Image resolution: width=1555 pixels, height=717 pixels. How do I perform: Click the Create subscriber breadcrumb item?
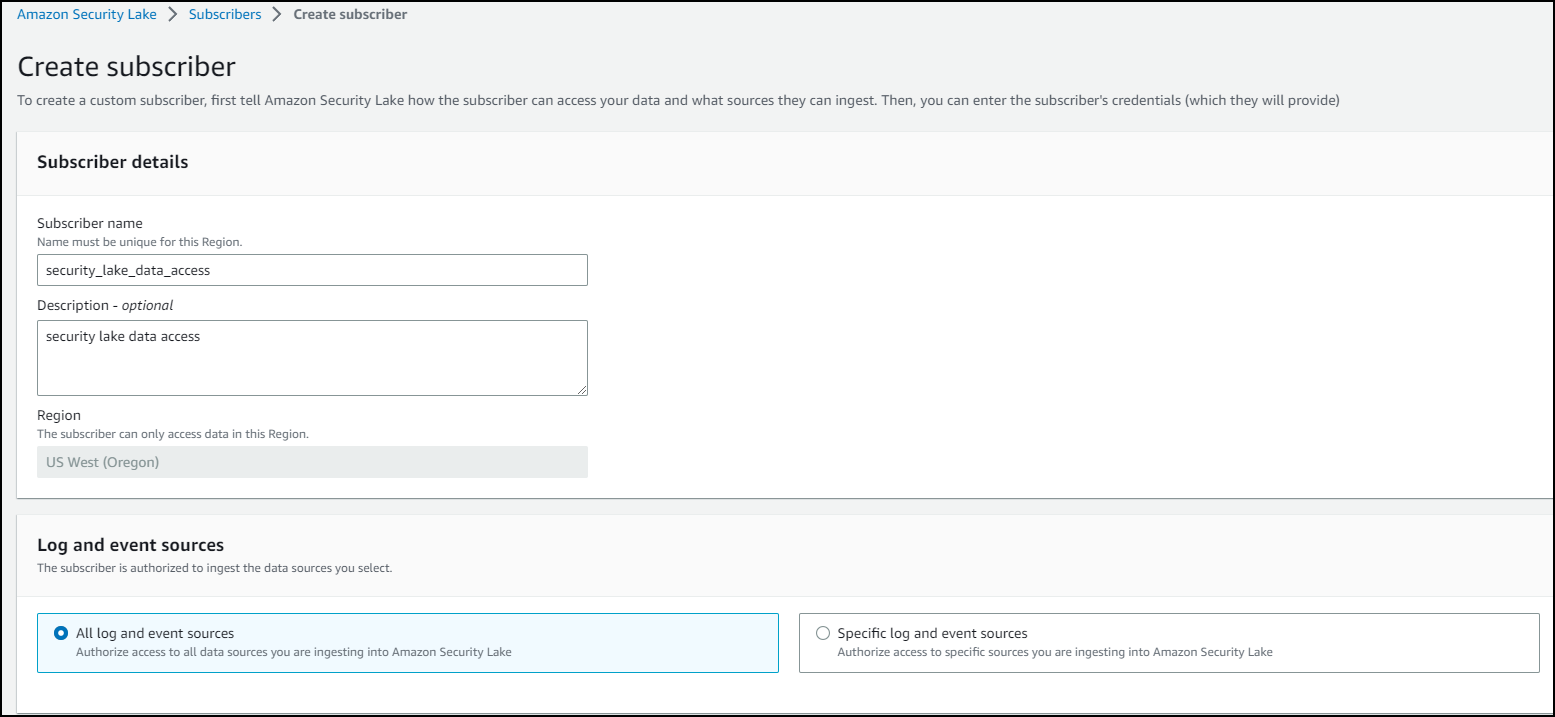click(350, 15)
